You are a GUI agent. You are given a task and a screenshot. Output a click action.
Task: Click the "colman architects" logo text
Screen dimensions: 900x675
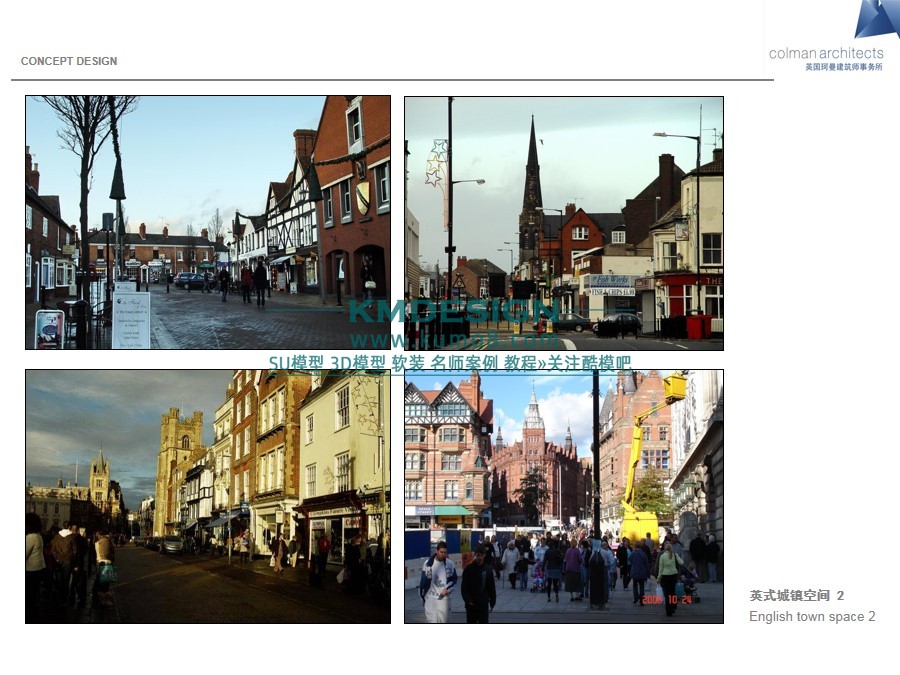826,53
